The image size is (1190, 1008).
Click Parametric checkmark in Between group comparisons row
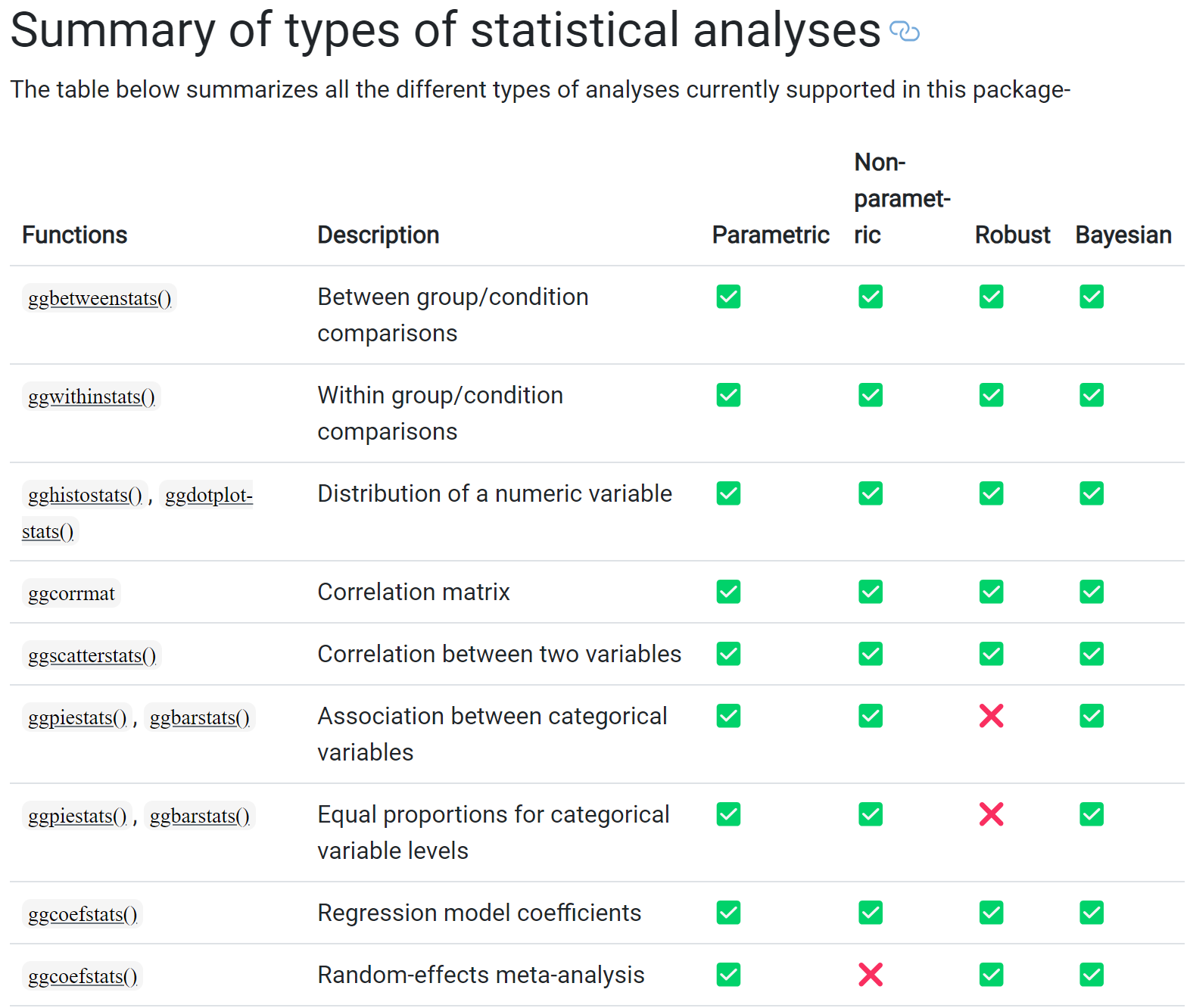(728, 297)
